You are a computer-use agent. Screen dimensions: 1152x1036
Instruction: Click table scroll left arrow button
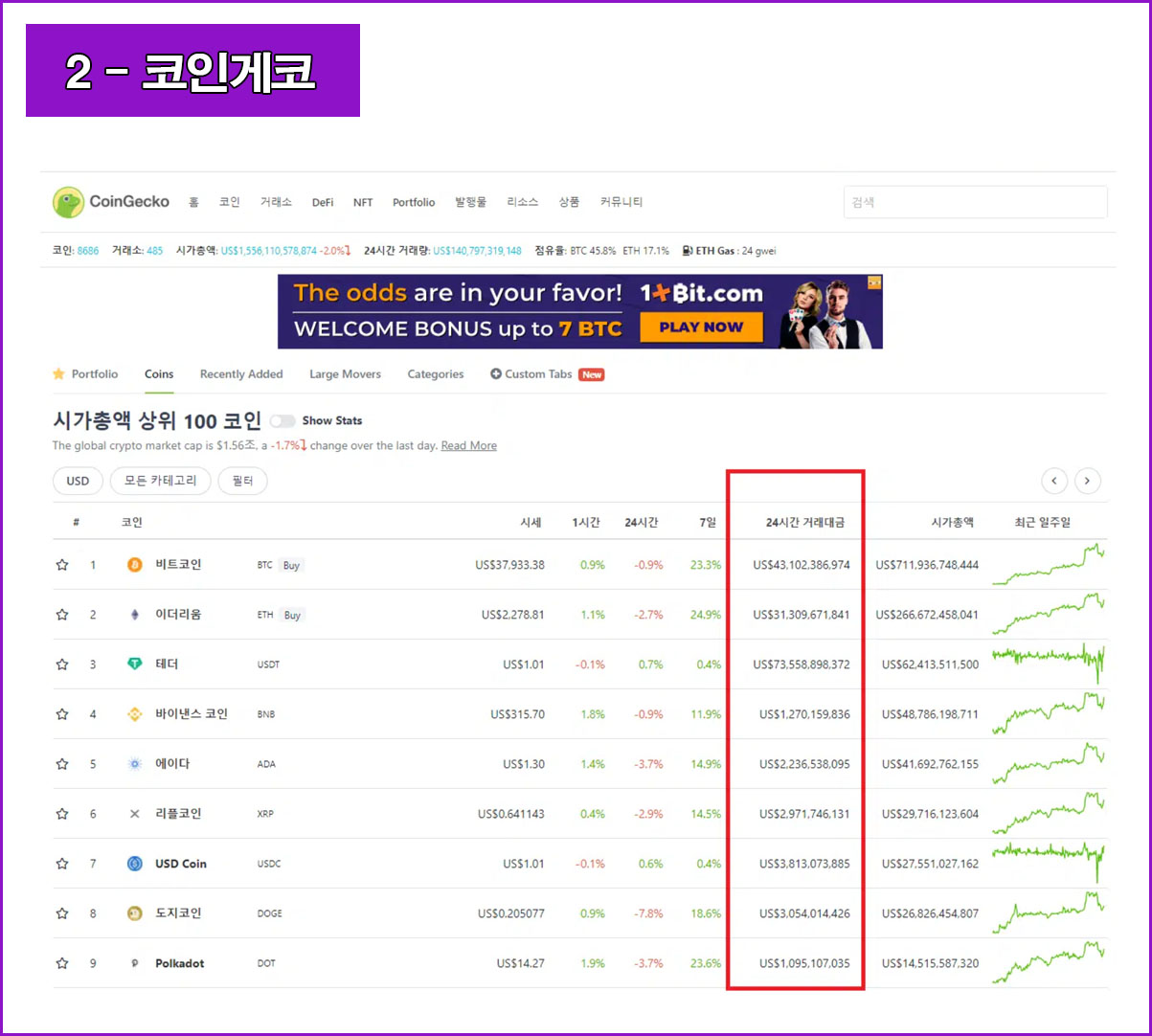1054,481
